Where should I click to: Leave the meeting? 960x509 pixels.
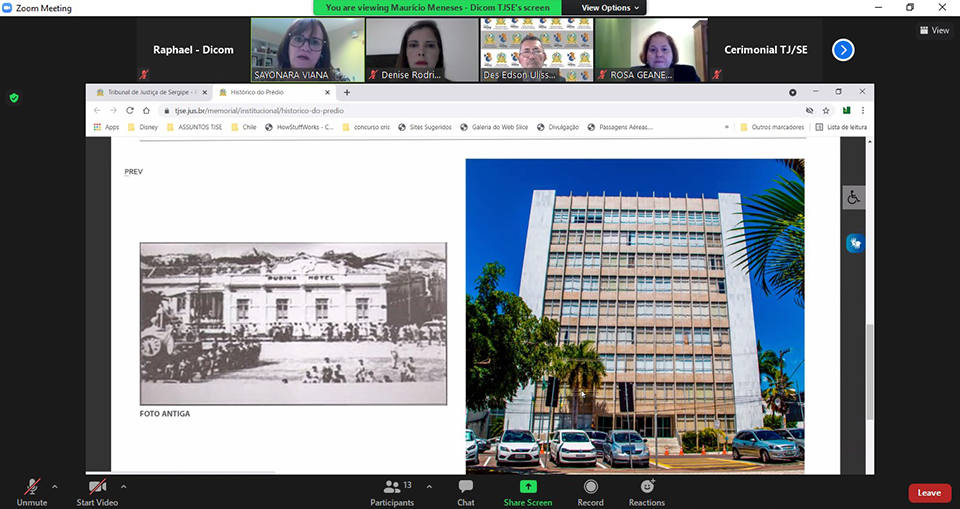pyautogui.click(x=929, y=492)
